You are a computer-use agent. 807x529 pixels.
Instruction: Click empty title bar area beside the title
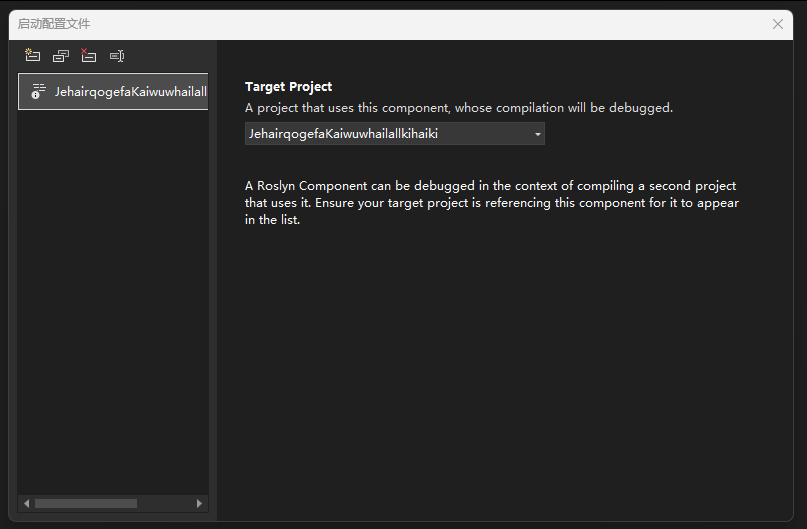400,24
